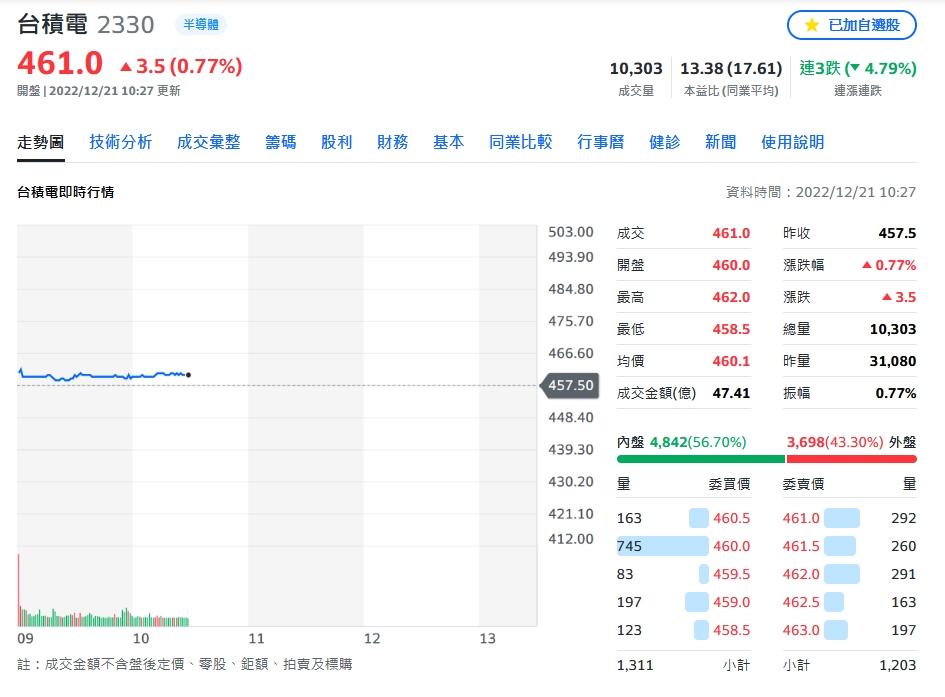945x697 pixels.
Task: Click the 連3跌 streak indicator
Action: tap(858, 69)
